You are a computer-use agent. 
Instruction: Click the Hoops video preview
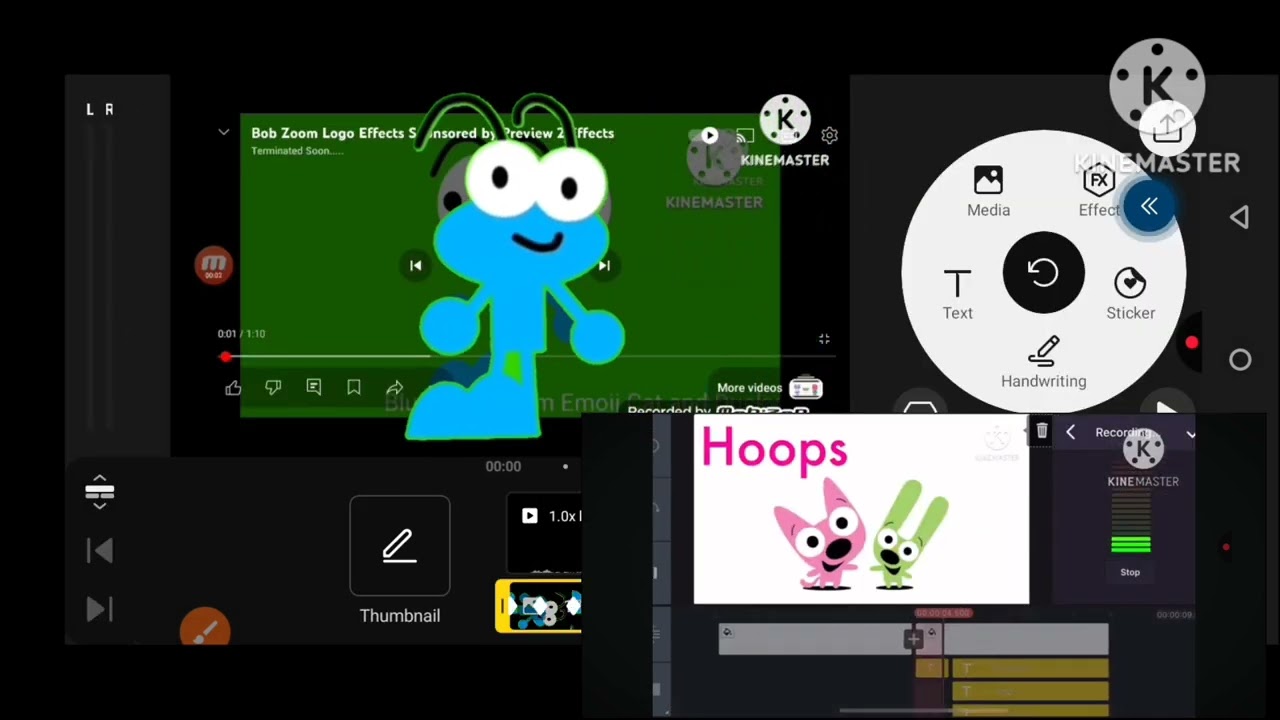(x=861, y=509)
